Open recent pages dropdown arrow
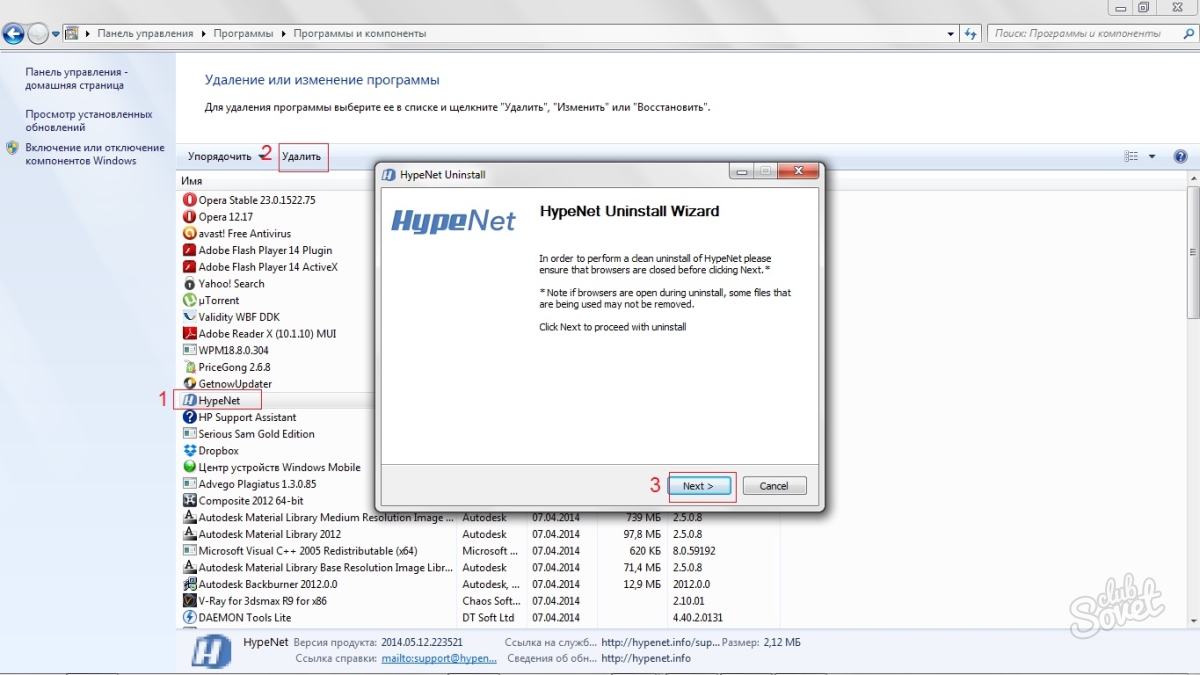 pos(56,34)
